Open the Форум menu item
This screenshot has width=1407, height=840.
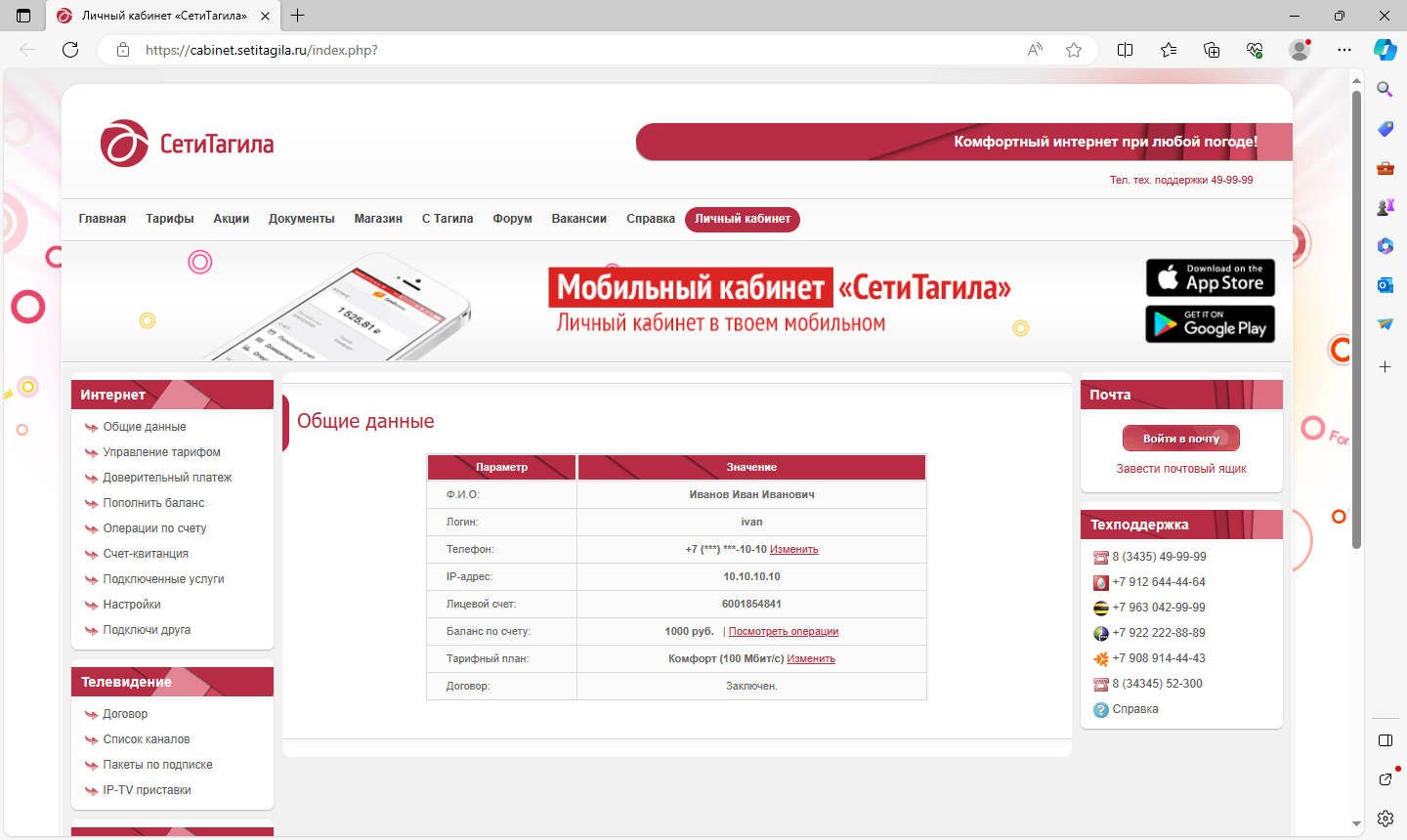click(x=512, y=219)
